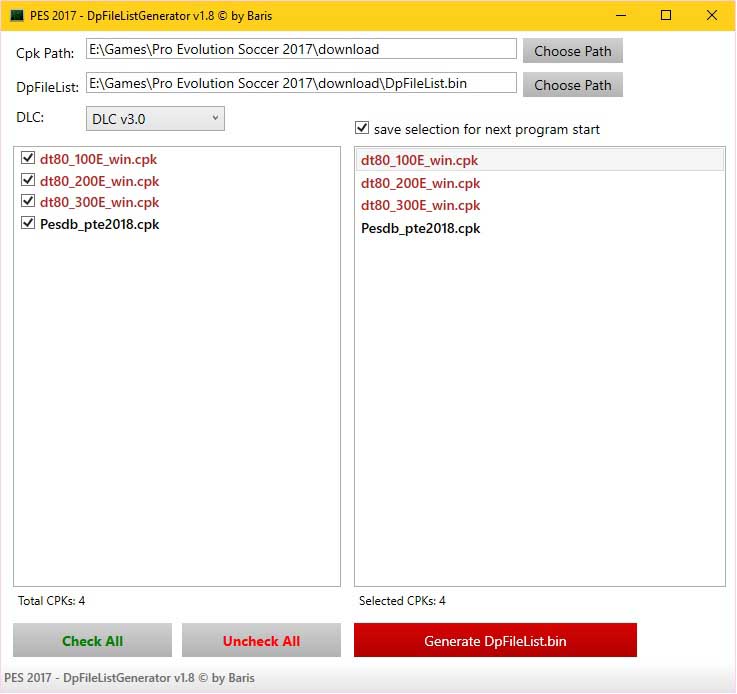The image size is (737, 694).
Task: Minimize the DpFileListGenerator window
Action: (x=621, y=16)
